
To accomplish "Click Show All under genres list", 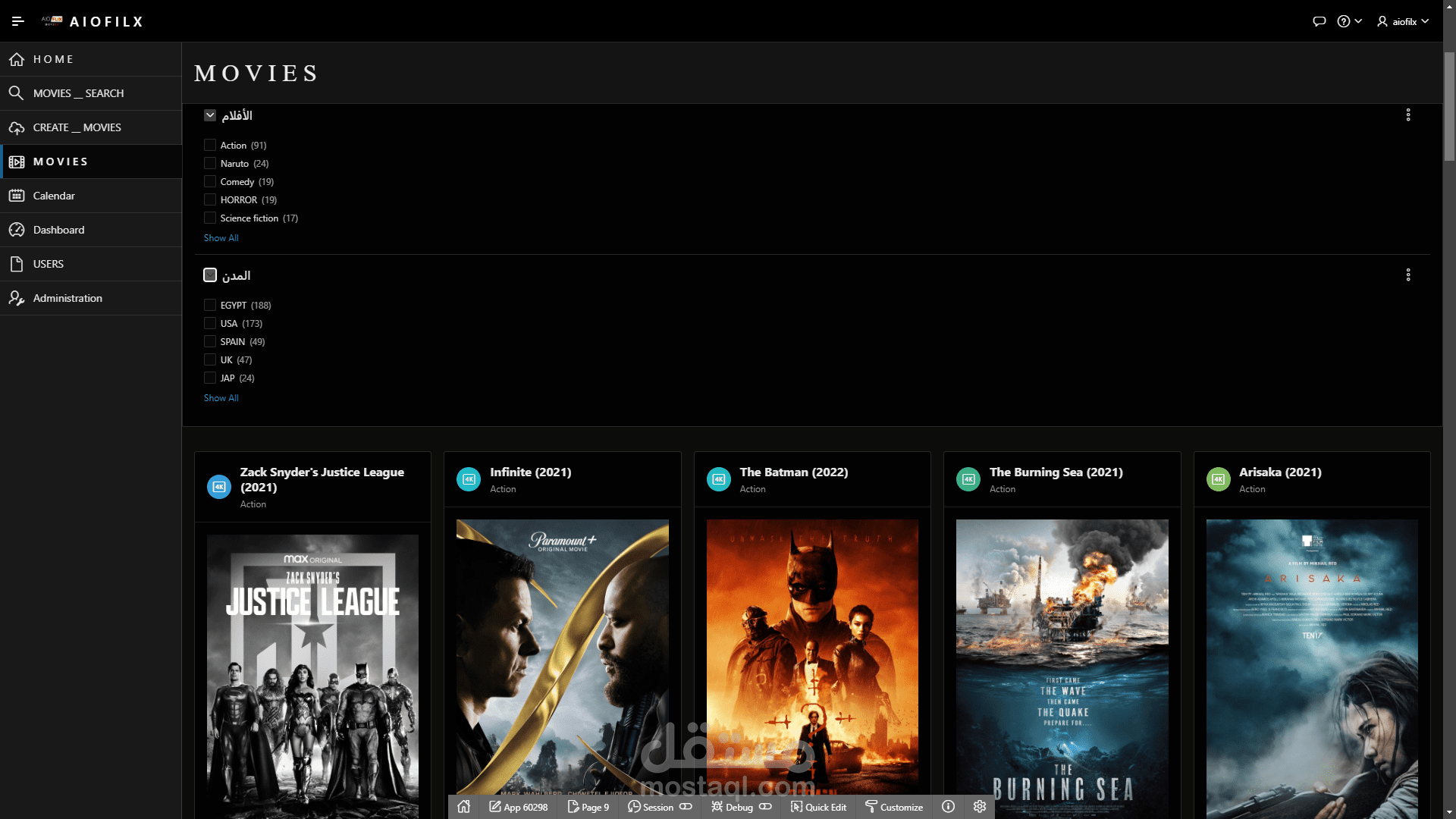I will point(221,238).
